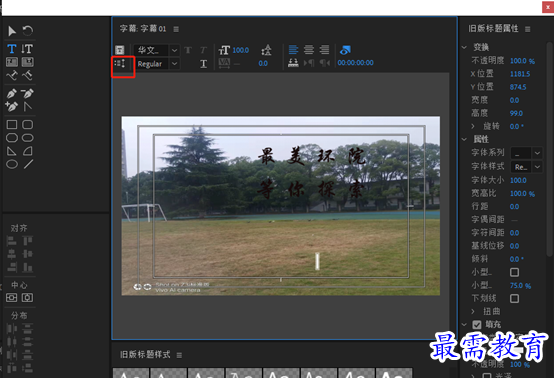Select the Selection arrow tool
Image resolution: width=554 pixels, height=378 pixels.
(x=12, y=31)
